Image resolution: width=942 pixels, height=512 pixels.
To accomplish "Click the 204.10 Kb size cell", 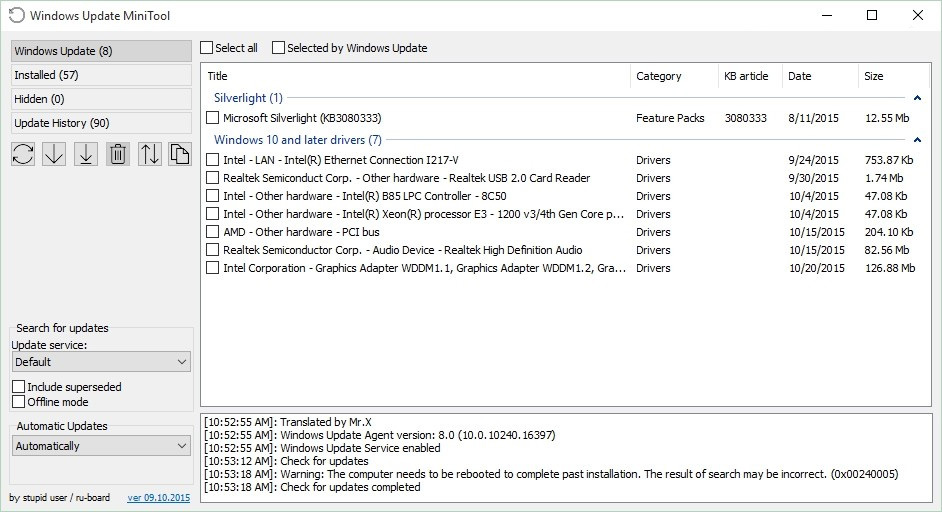I will click(x=889, y=232).
